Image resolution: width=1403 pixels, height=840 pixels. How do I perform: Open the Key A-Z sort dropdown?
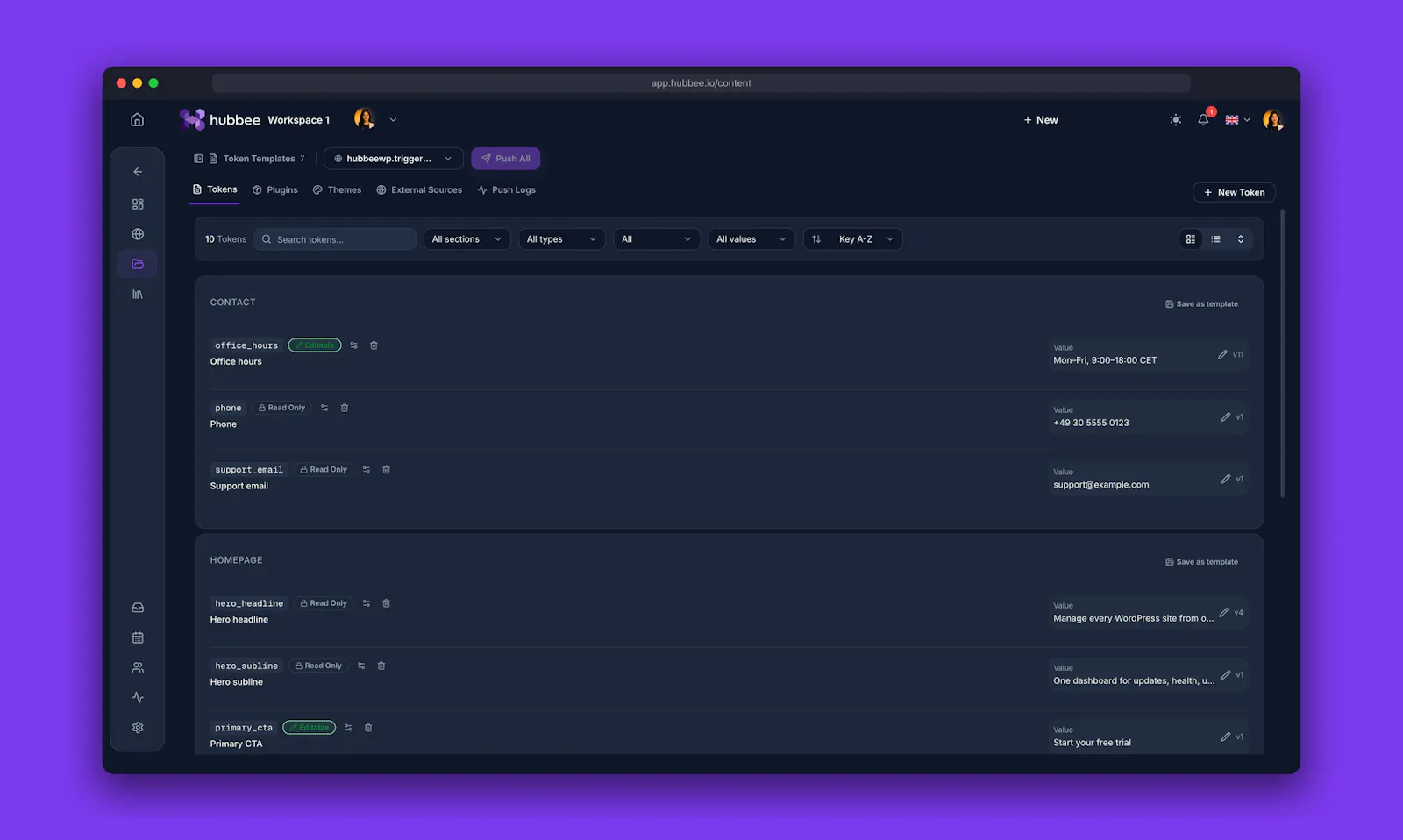coord(853,239)
